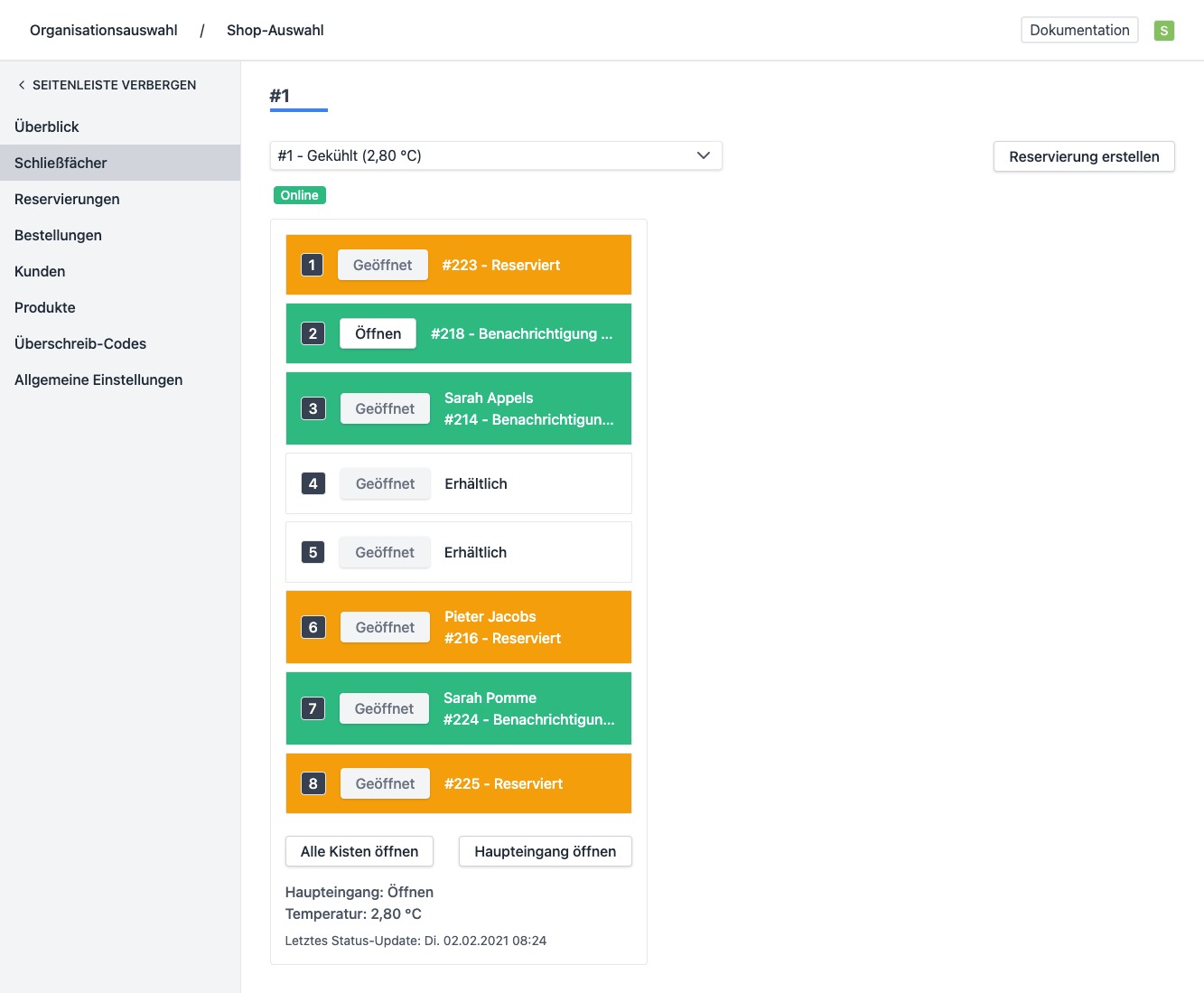The height and width of the screenshot is (993, 1204).
Task: Select the #1 tab
Action: (x=280, y=96)
